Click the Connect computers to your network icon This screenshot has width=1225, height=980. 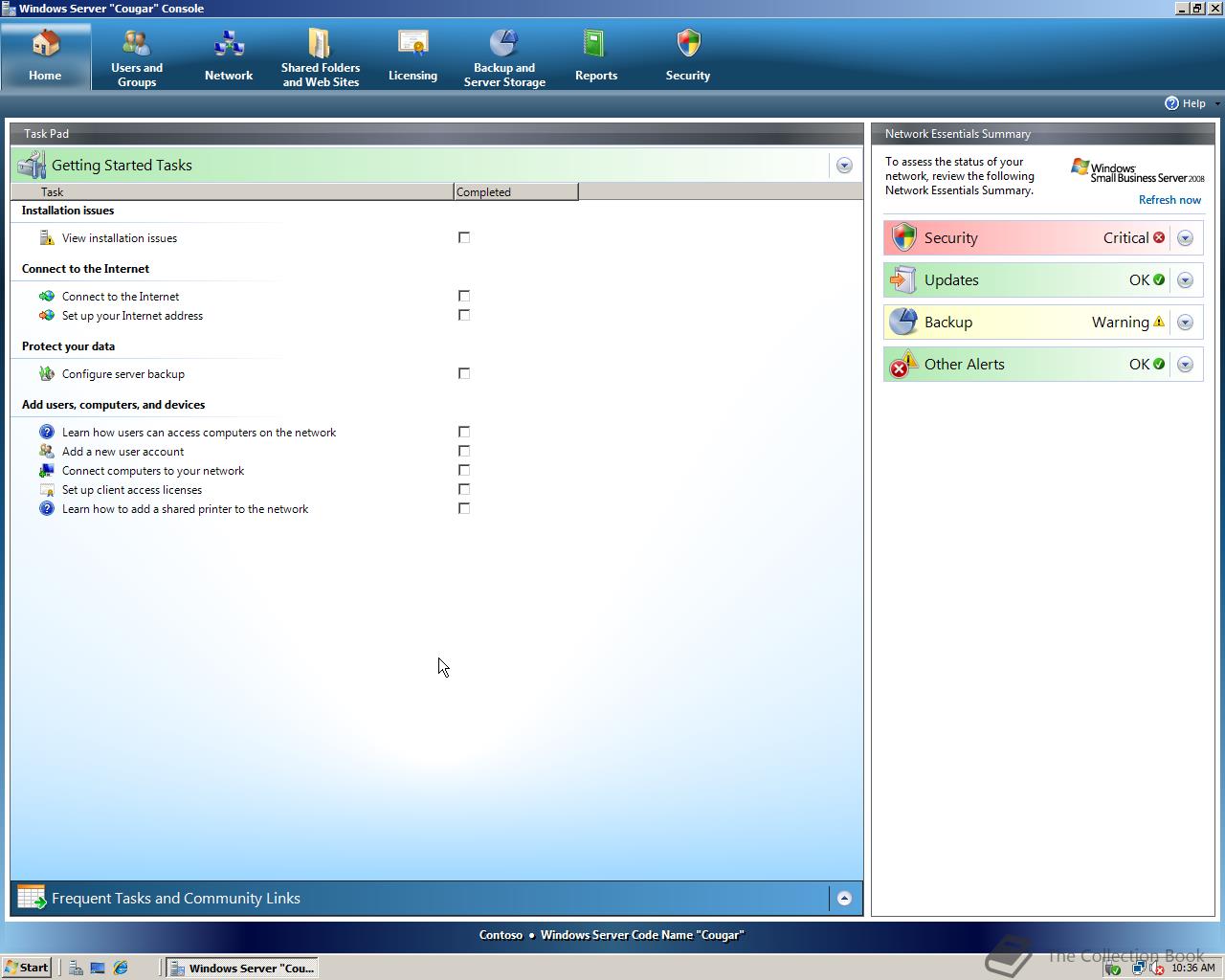(47, 470)
